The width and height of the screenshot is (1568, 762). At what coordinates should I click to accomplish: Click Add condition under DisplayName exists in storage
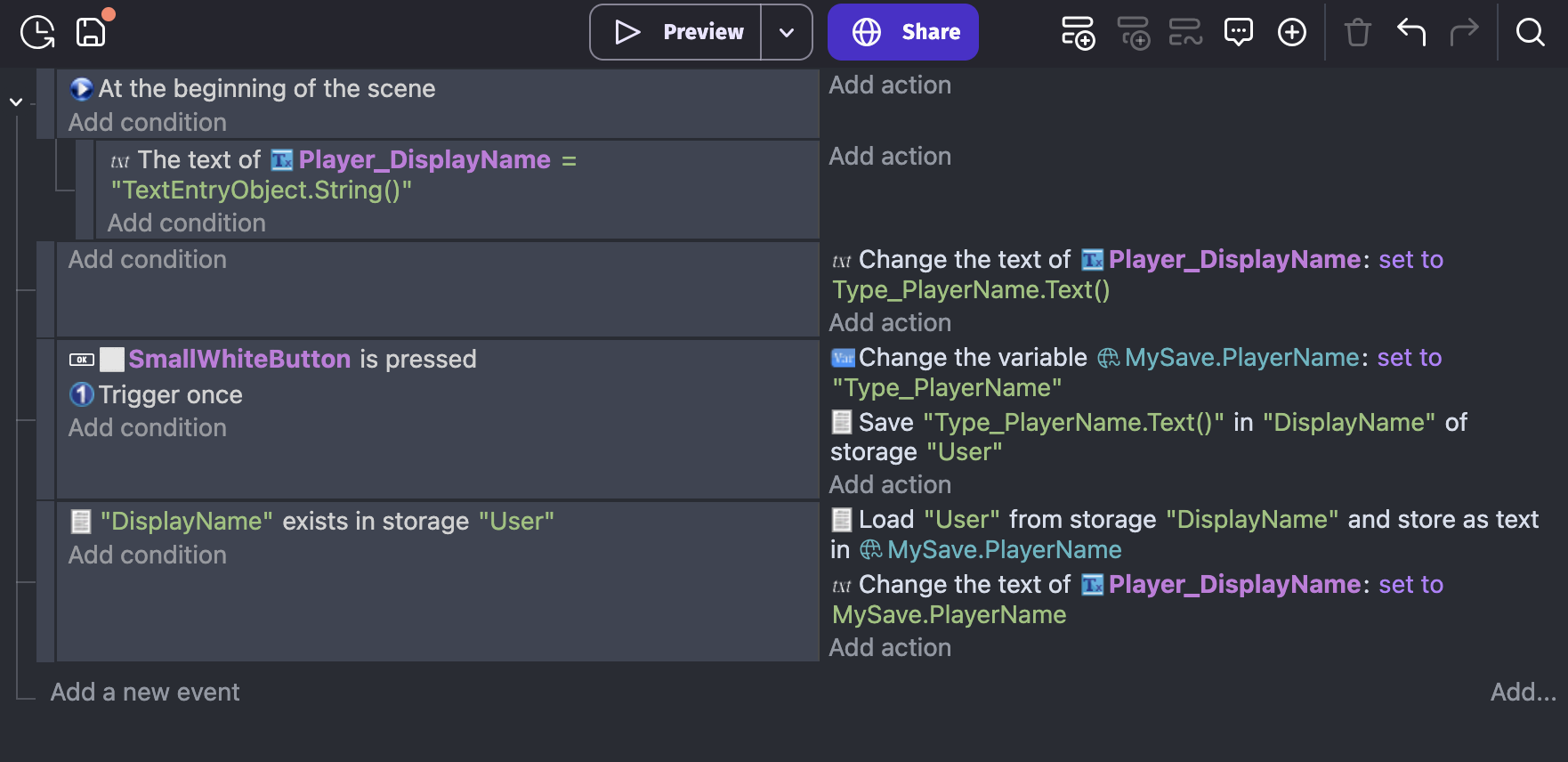pos(148,555)
